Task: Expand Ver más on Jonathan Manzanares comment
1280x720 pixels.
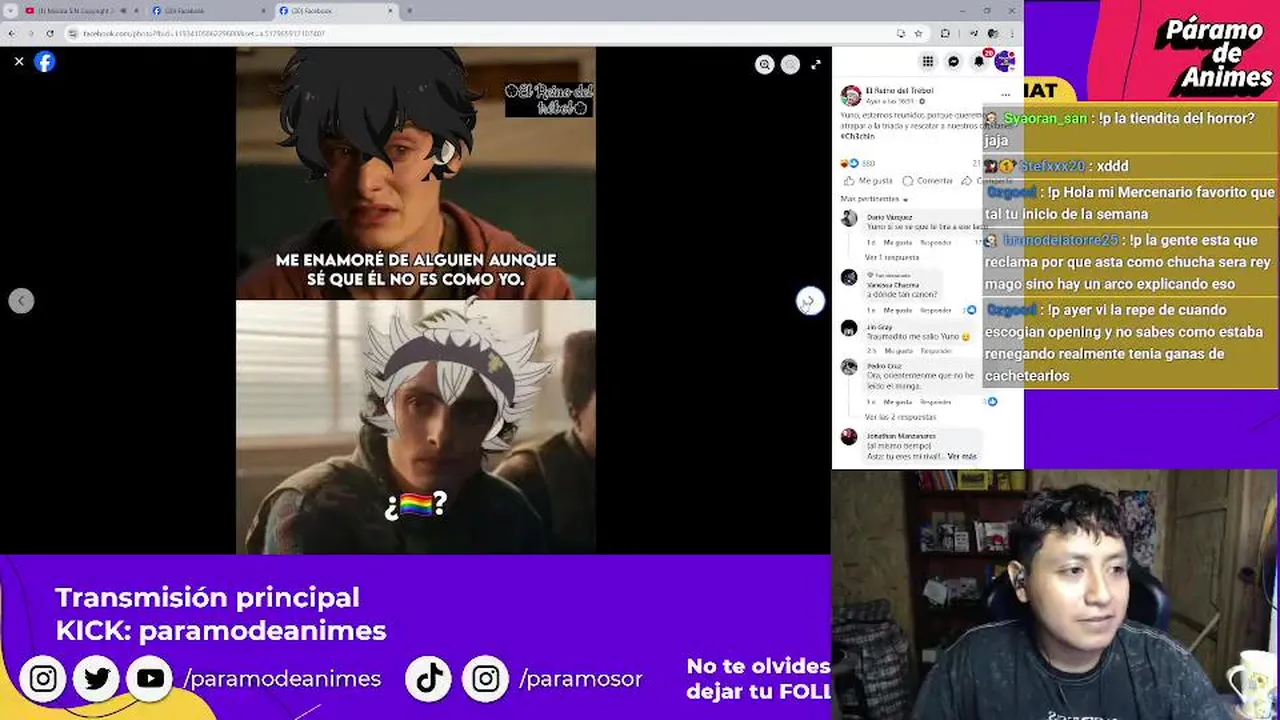Action: pos(961,456)
